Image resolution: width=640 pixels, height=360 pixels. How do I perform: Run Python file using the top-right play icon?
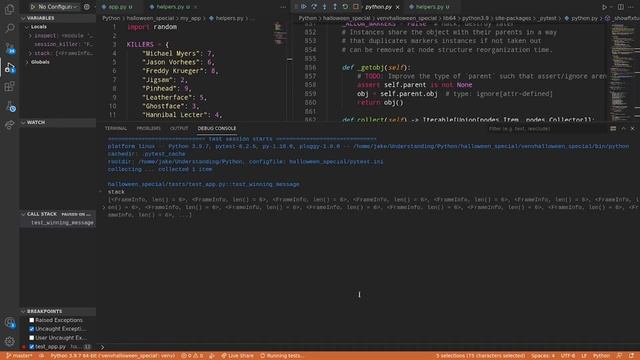[604, 7]
